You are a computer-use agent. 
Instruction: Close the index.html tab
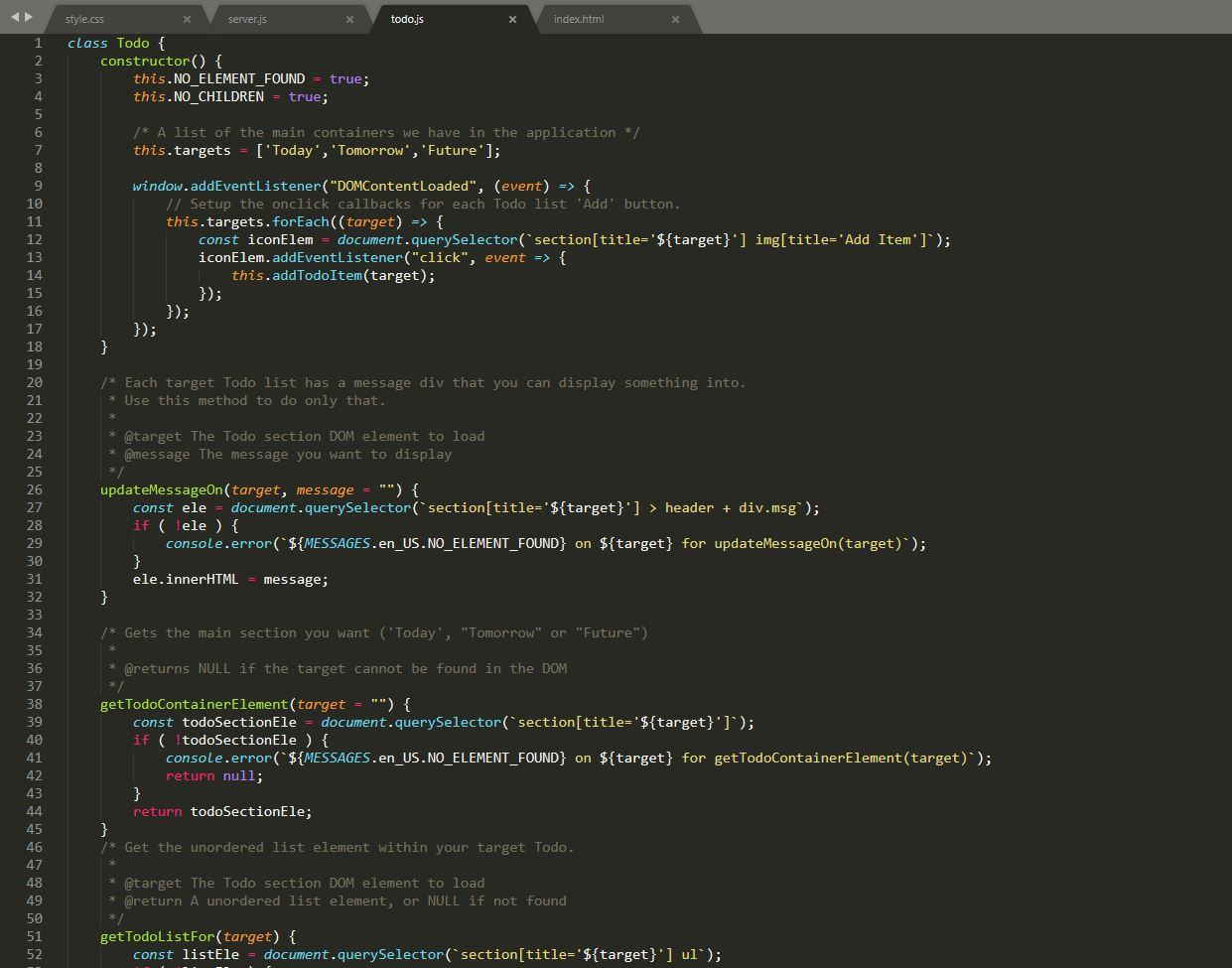[675, 19]
